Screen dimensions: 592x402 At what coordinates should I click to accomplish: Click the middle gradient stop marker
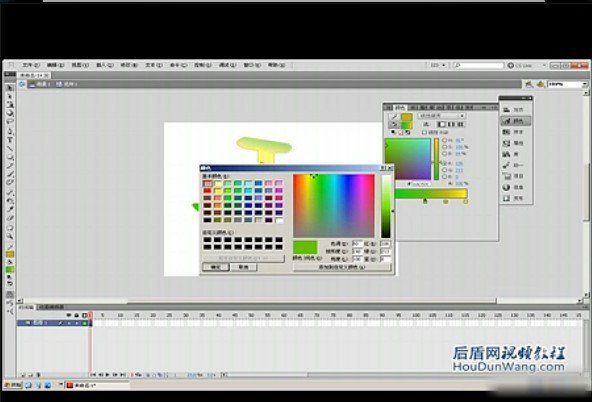(x=446, y=202)
